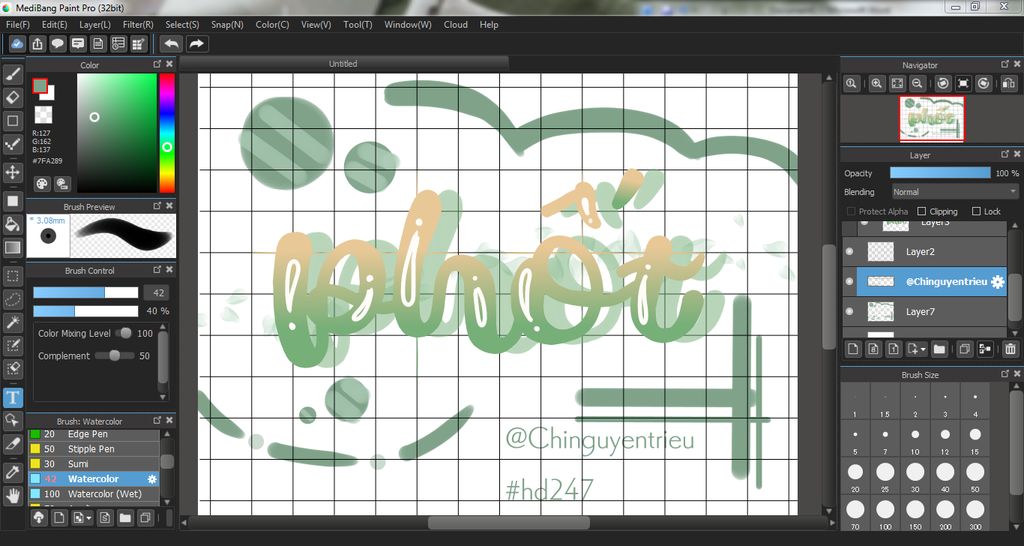Click the hue slider strip
The width and height of the screenshot is (1024, 546).
click(x=167, y=133)
